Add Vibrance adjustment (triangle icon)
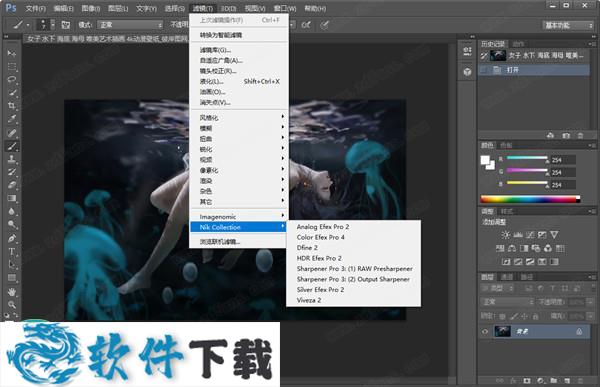 [x=554, y=235]
